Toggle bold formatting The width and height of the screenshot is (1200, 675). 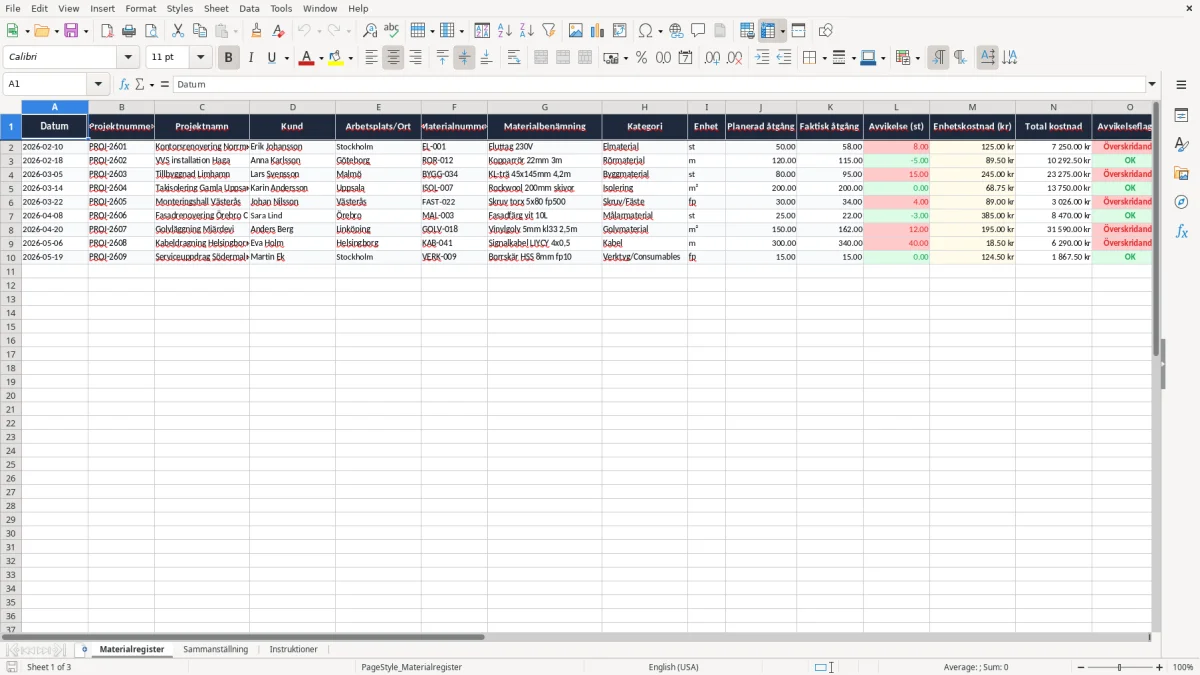[228, 58]
